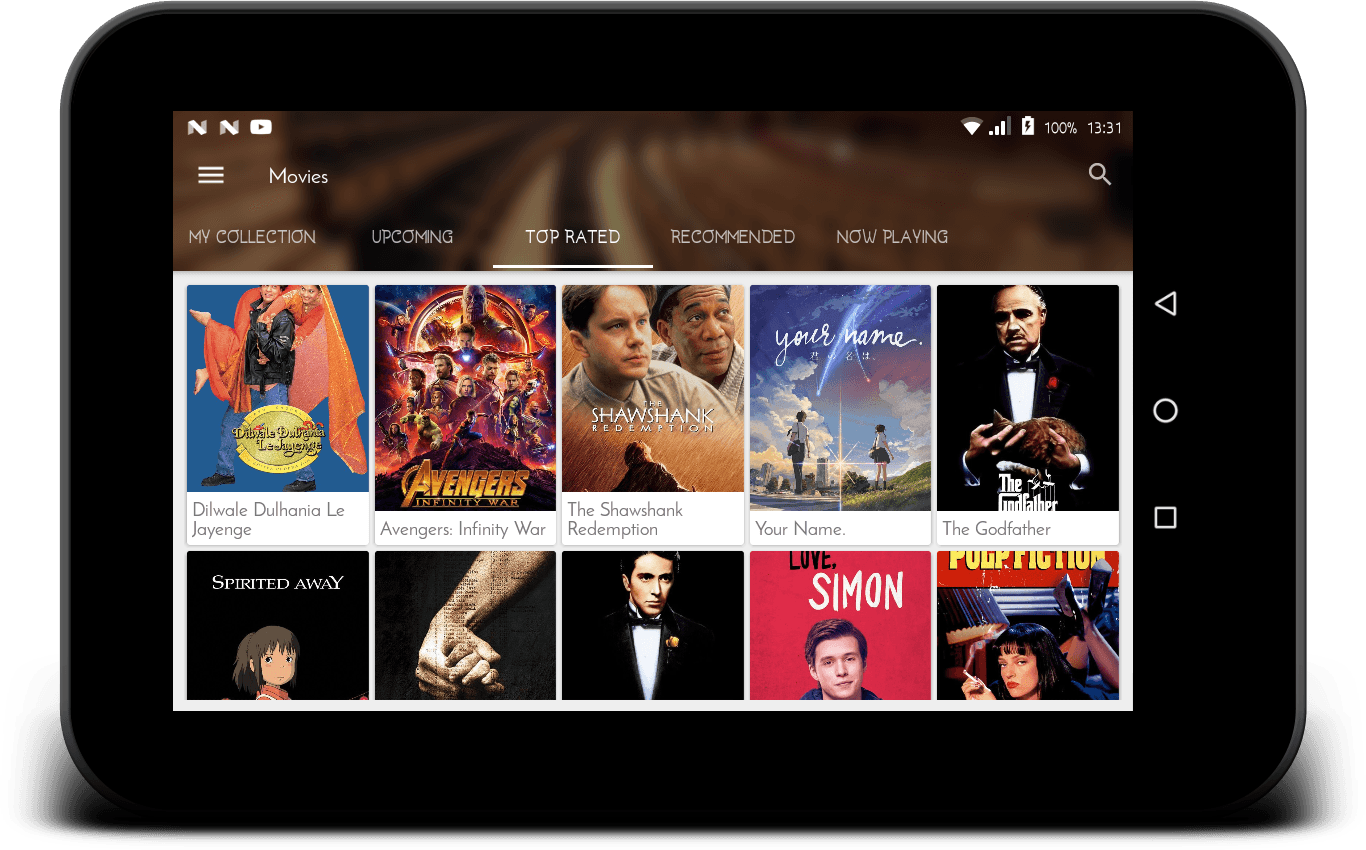Tap the Wi-Fi status icon
This screenshot has width=1366, height=850.
pyautogui.click(x=972, y=128)
